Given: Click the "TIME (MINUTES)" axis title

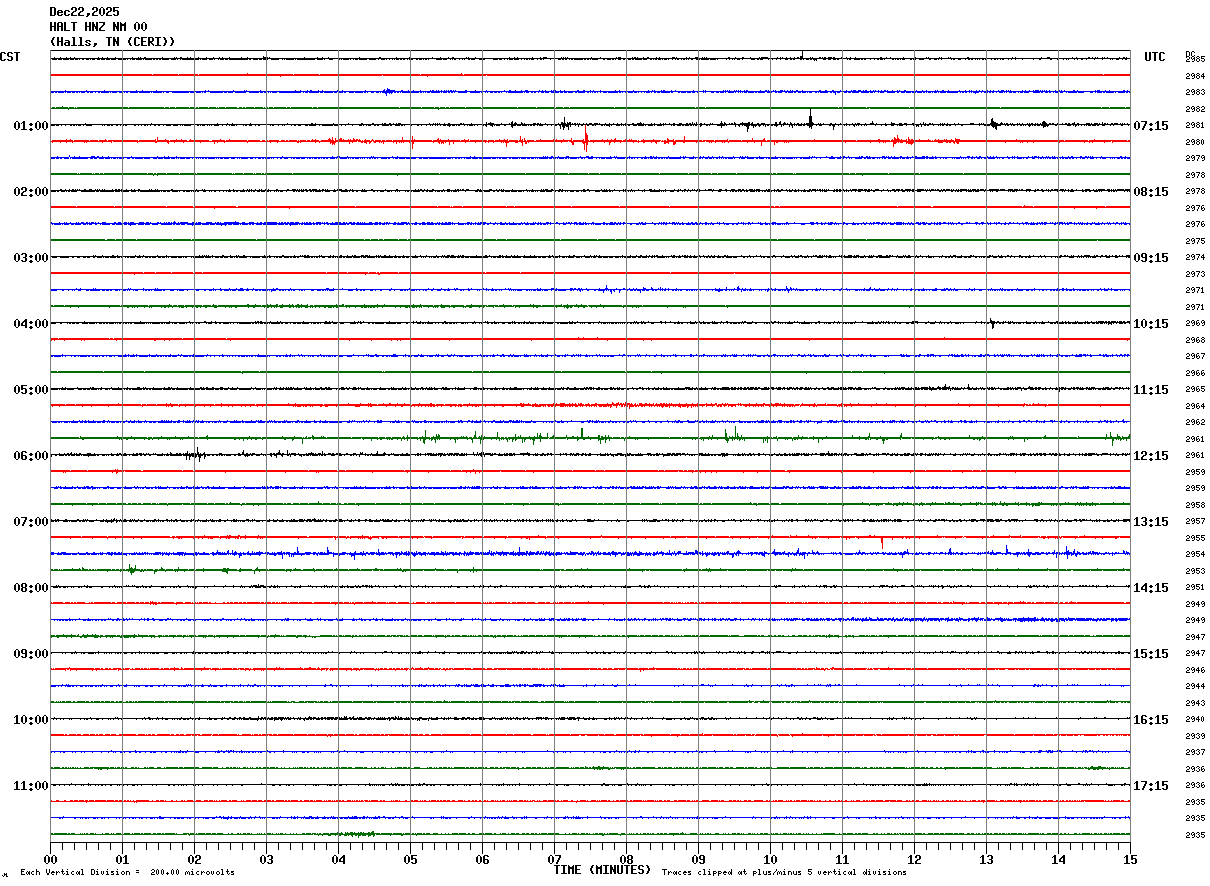Looking at the screenshot, I should pos(602,870).
